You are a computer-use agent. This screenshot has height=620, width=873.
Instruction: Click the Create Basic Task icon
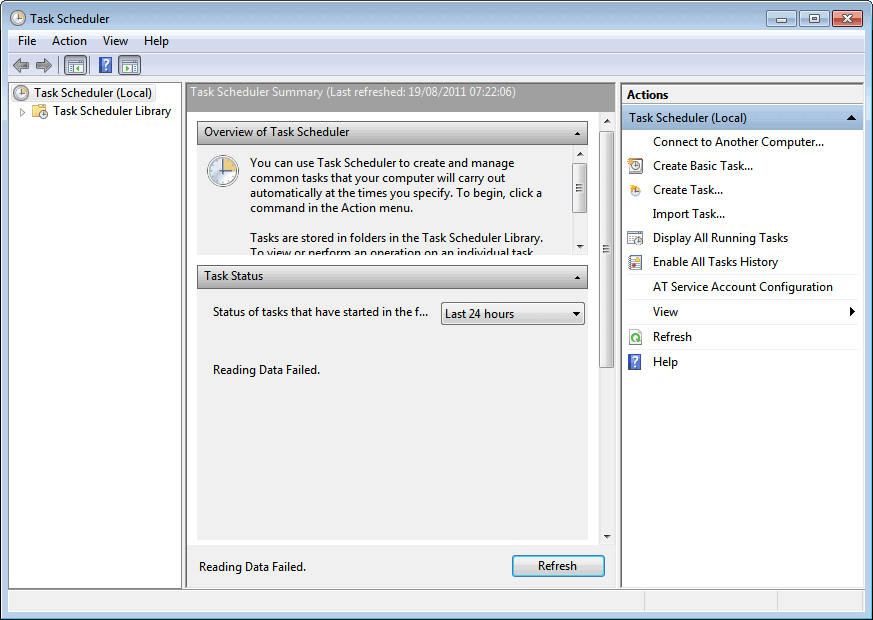pyautogui.click(x=635, y=166)
